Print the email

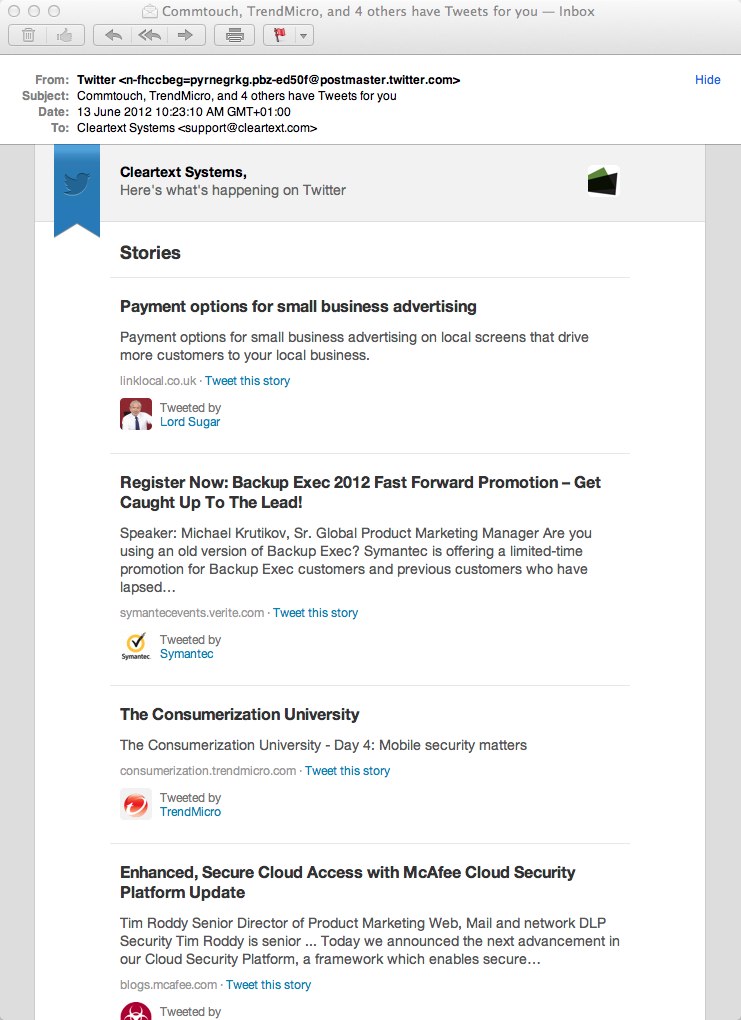click(x=235, y=36)
